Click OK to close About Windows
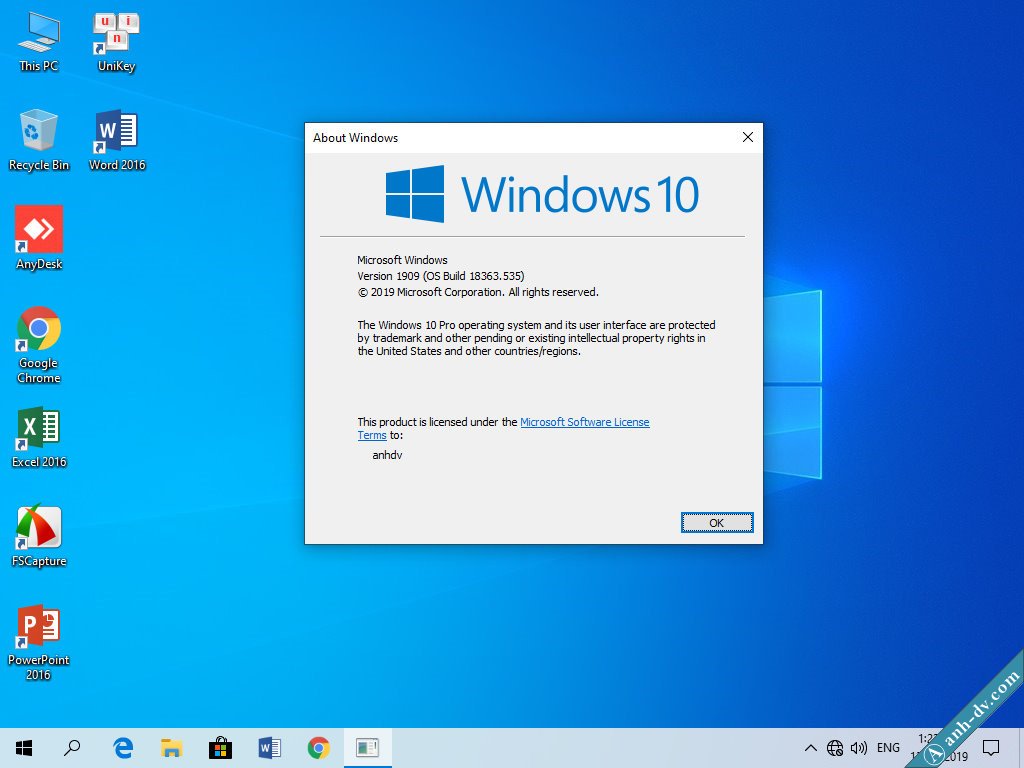The image size is (1024, 768). 716,522
